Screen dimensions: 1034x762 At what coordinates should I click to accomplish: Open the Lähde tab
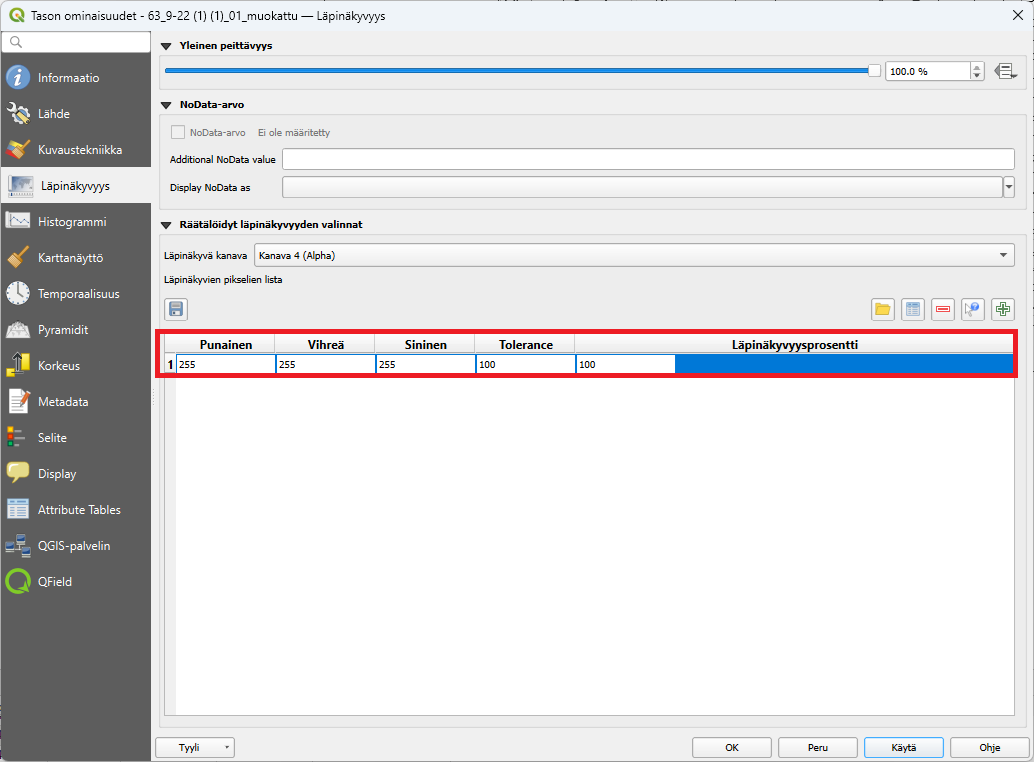point(76,114)
